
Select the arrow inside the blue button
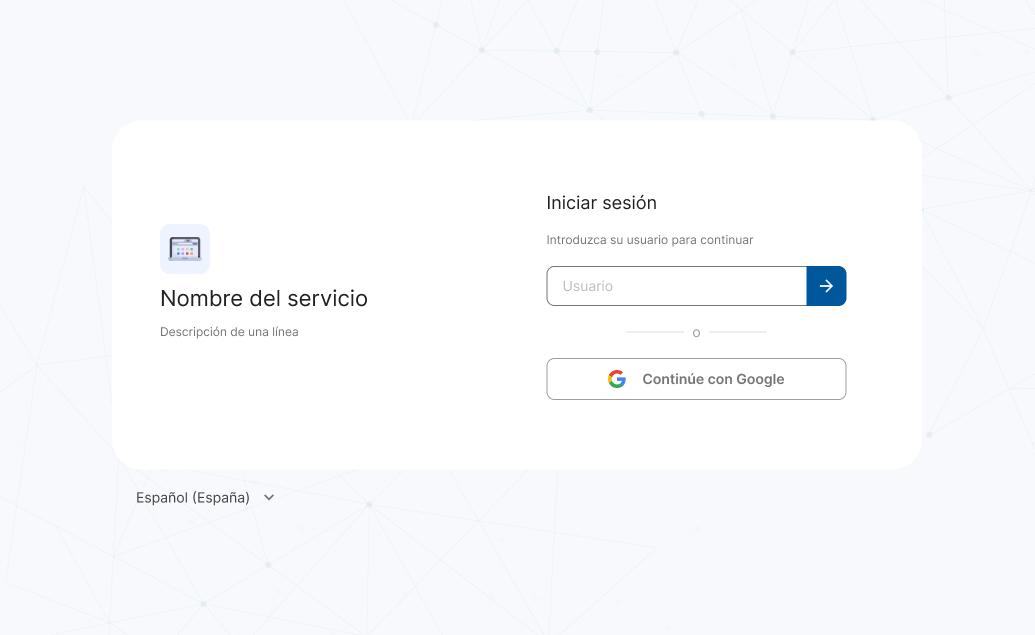click(826, 286)
